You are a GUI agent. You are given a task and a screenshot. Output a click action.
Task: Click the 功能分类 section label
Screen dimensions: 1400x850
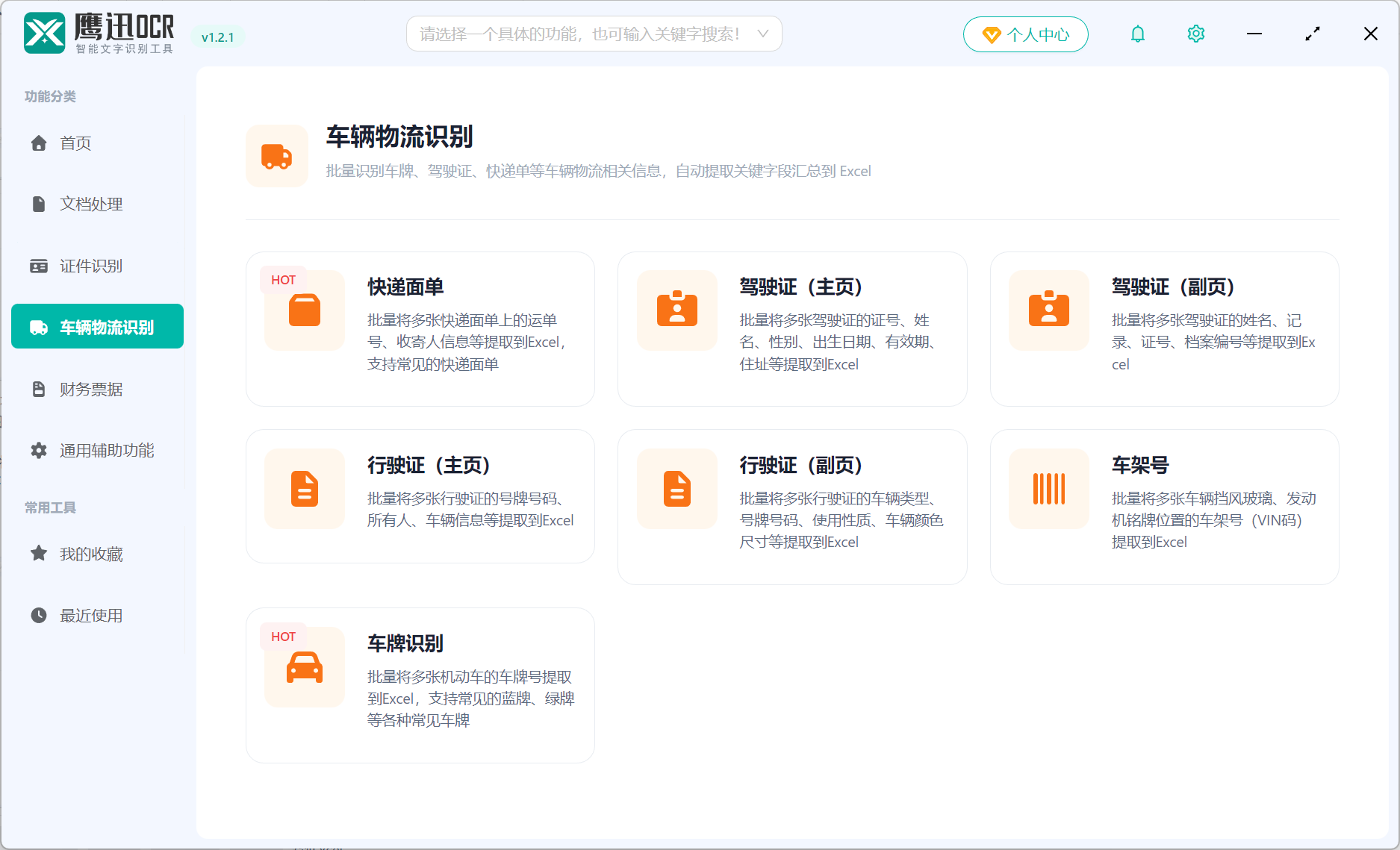(50, 96)
